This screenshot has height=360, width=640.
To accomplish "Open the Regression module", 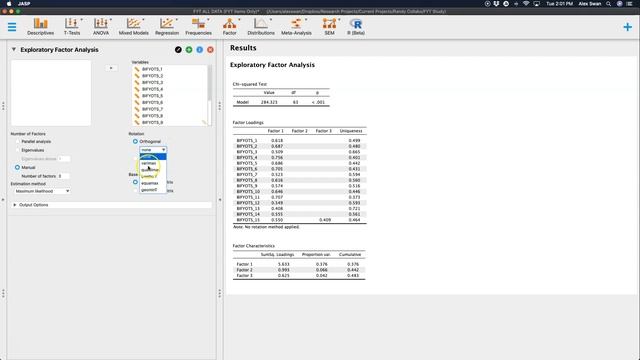I will click(167, 27).
